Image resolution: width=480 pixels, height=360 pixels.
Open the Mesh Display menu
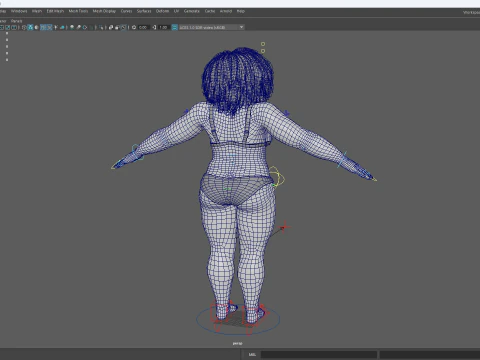(104, 11)
